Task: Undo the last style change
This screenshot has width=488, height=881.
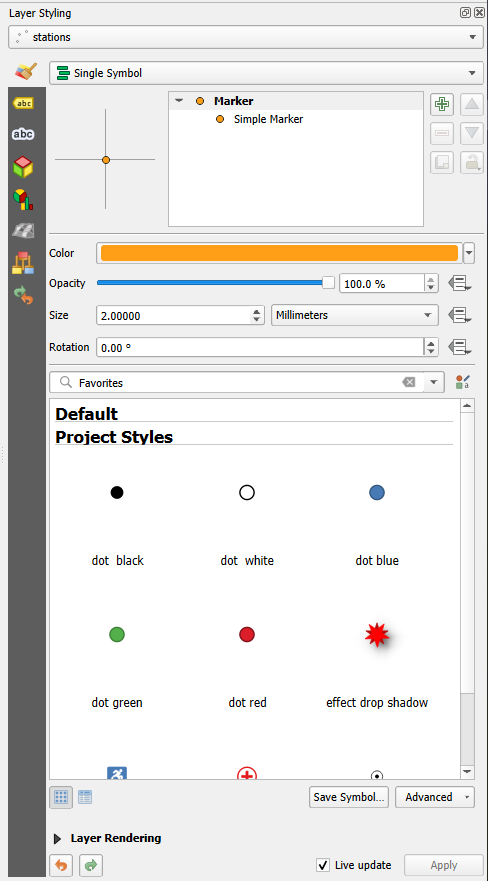Action: 61,865
